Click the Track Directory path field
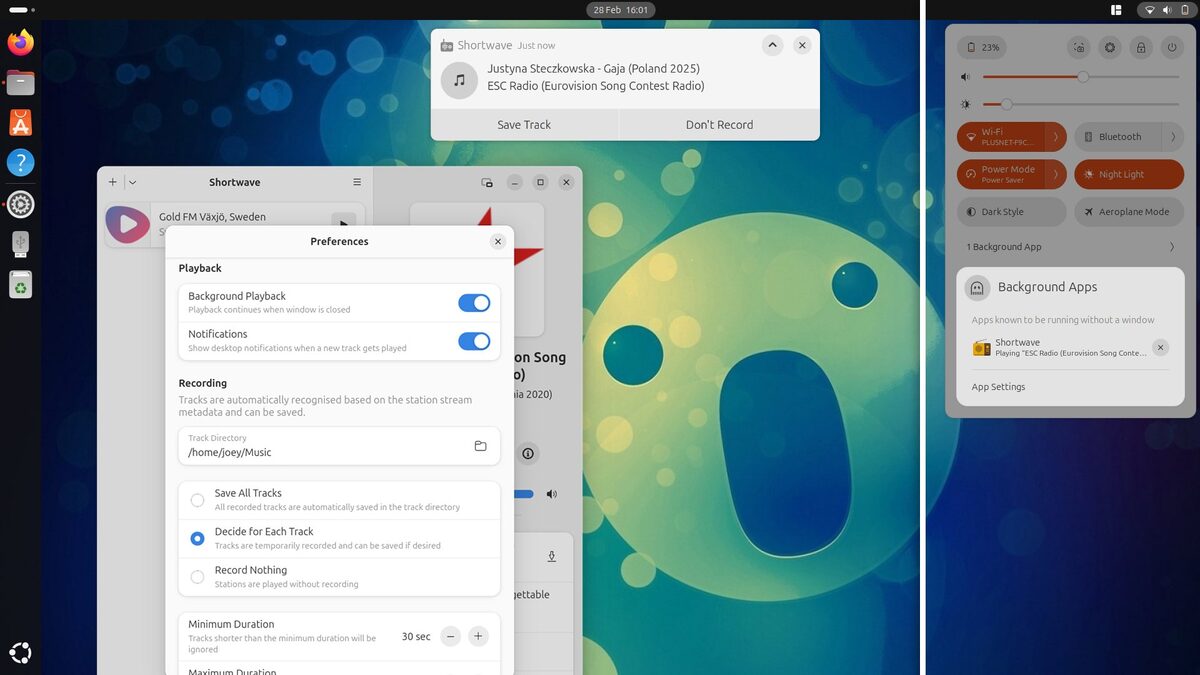1200x675 pixels. pos(339,446)
